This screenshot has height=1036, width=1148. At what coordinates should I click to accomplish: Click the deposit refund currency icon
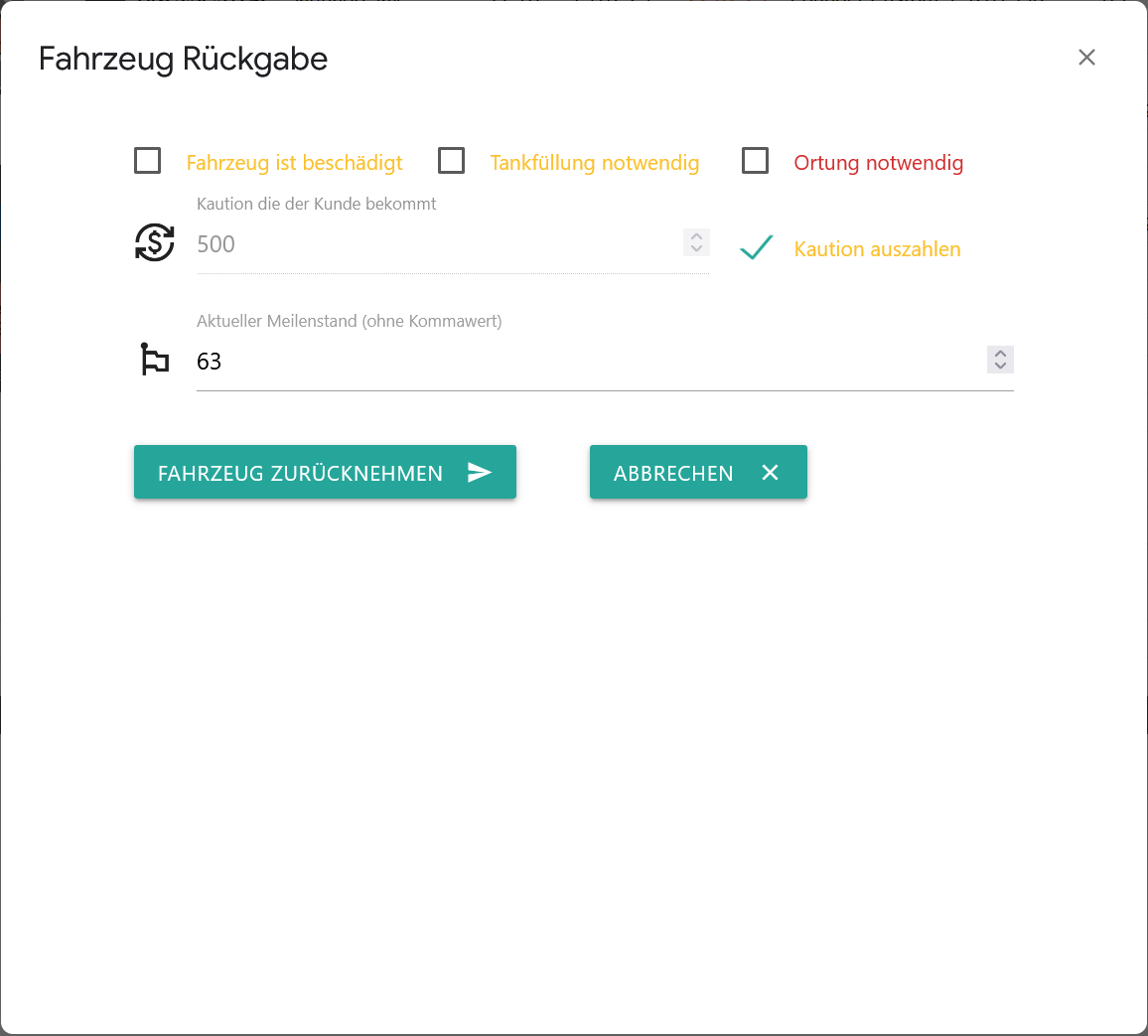tap(155, 242)
